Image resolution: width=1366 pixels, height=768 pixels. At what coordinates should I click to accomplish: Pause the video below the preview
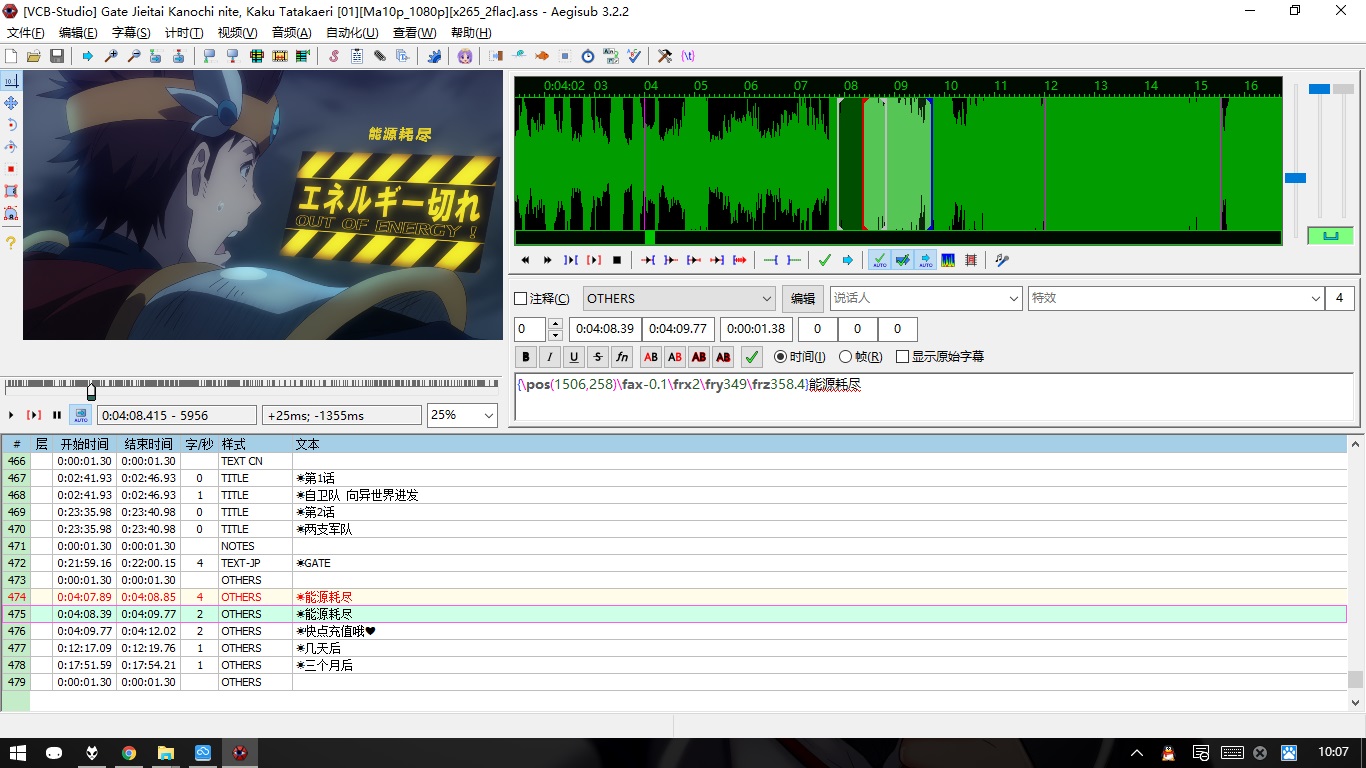pyautogui.click(x=57, y=415)
